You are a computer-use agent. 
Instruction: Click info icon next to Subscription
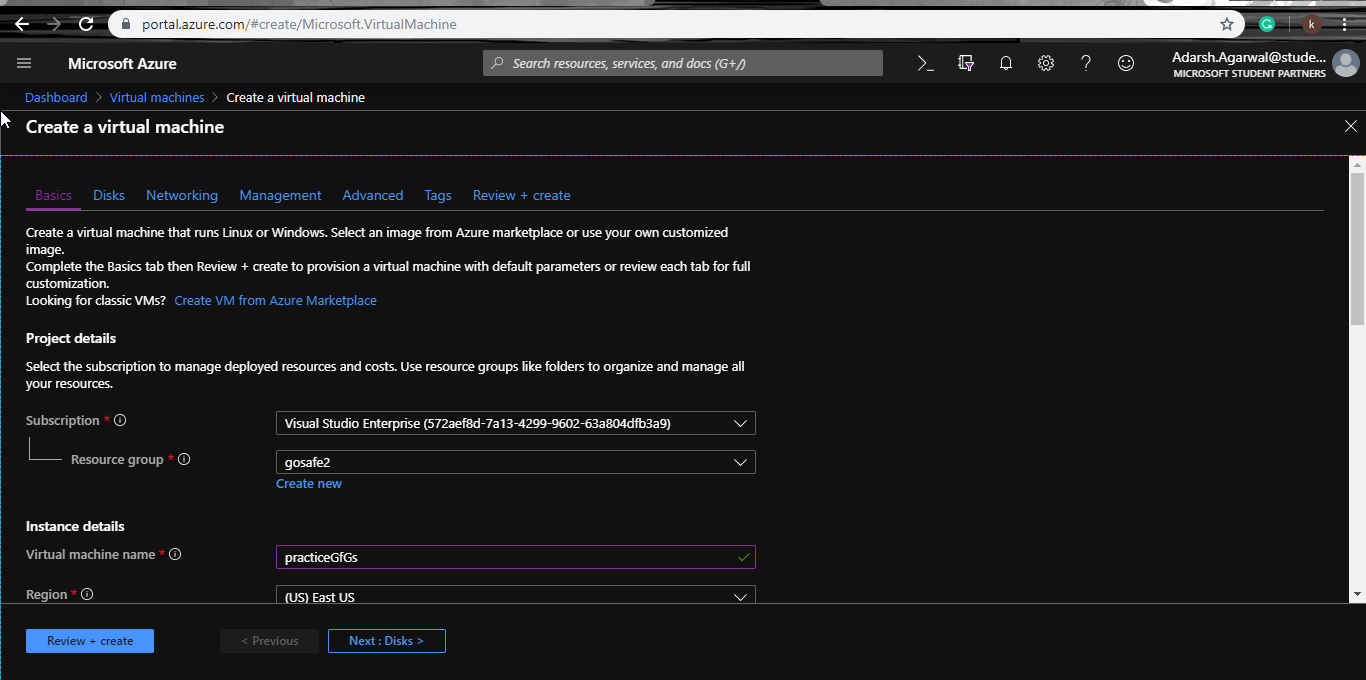tap(120, 421)
